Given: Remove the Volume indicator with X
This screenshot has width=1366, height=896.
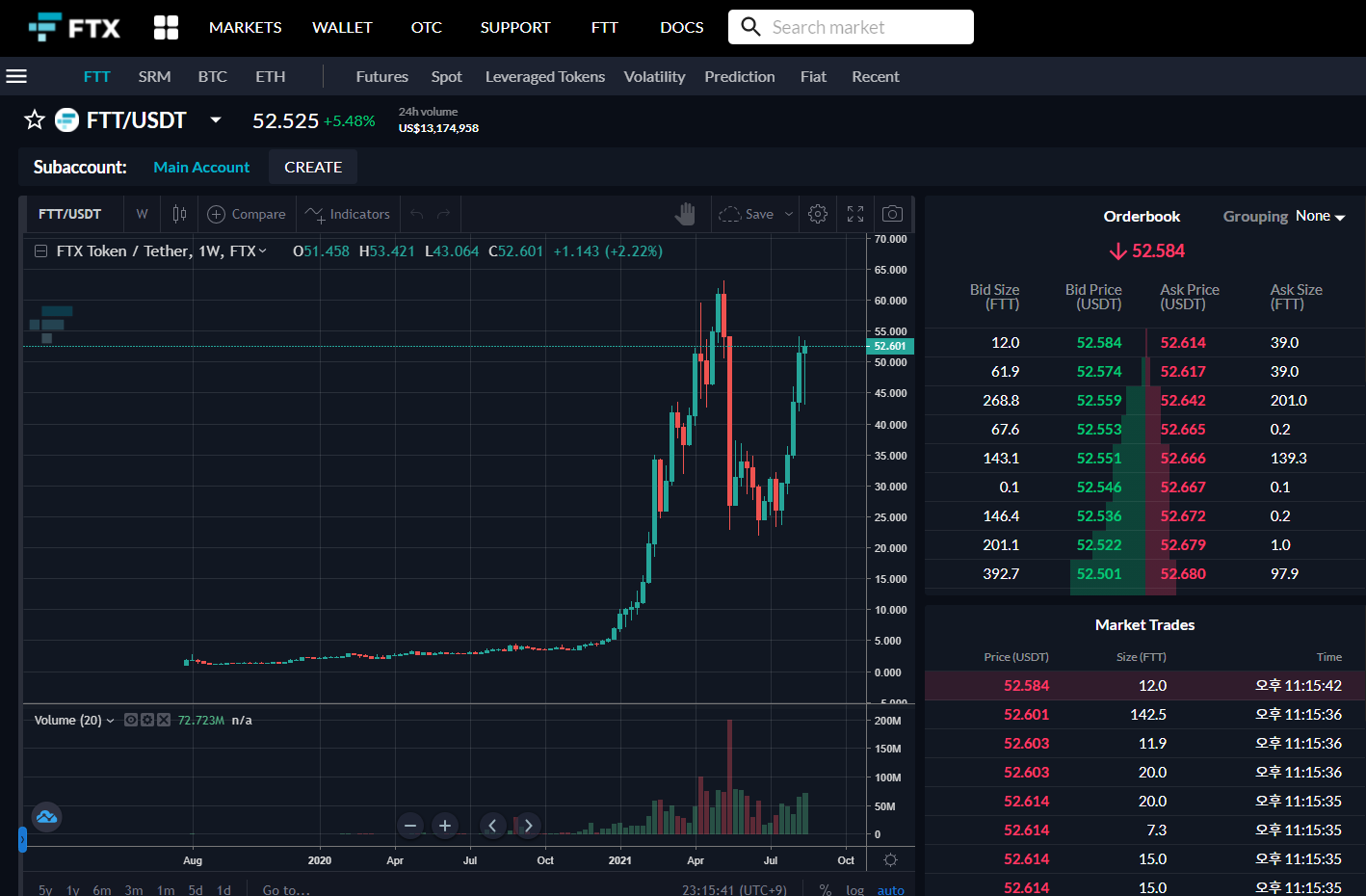Looking at the screenshot, I should coord(164,720).
